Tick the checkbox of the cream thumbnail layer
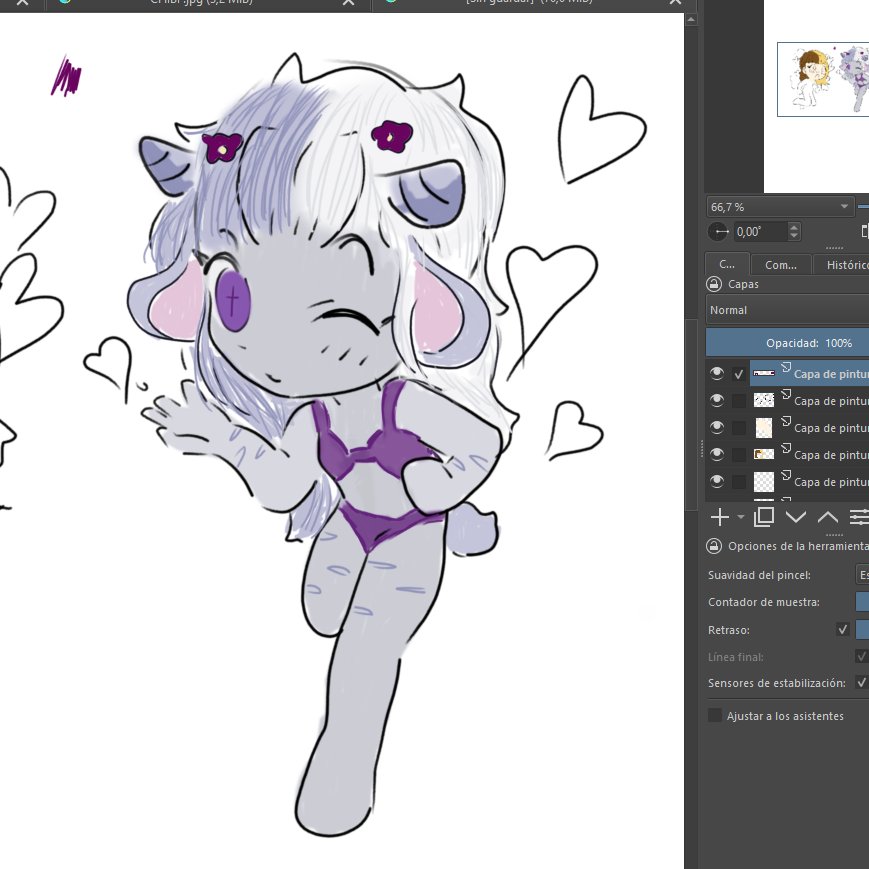This screenshot has height=869, width=869. [739, 428]
